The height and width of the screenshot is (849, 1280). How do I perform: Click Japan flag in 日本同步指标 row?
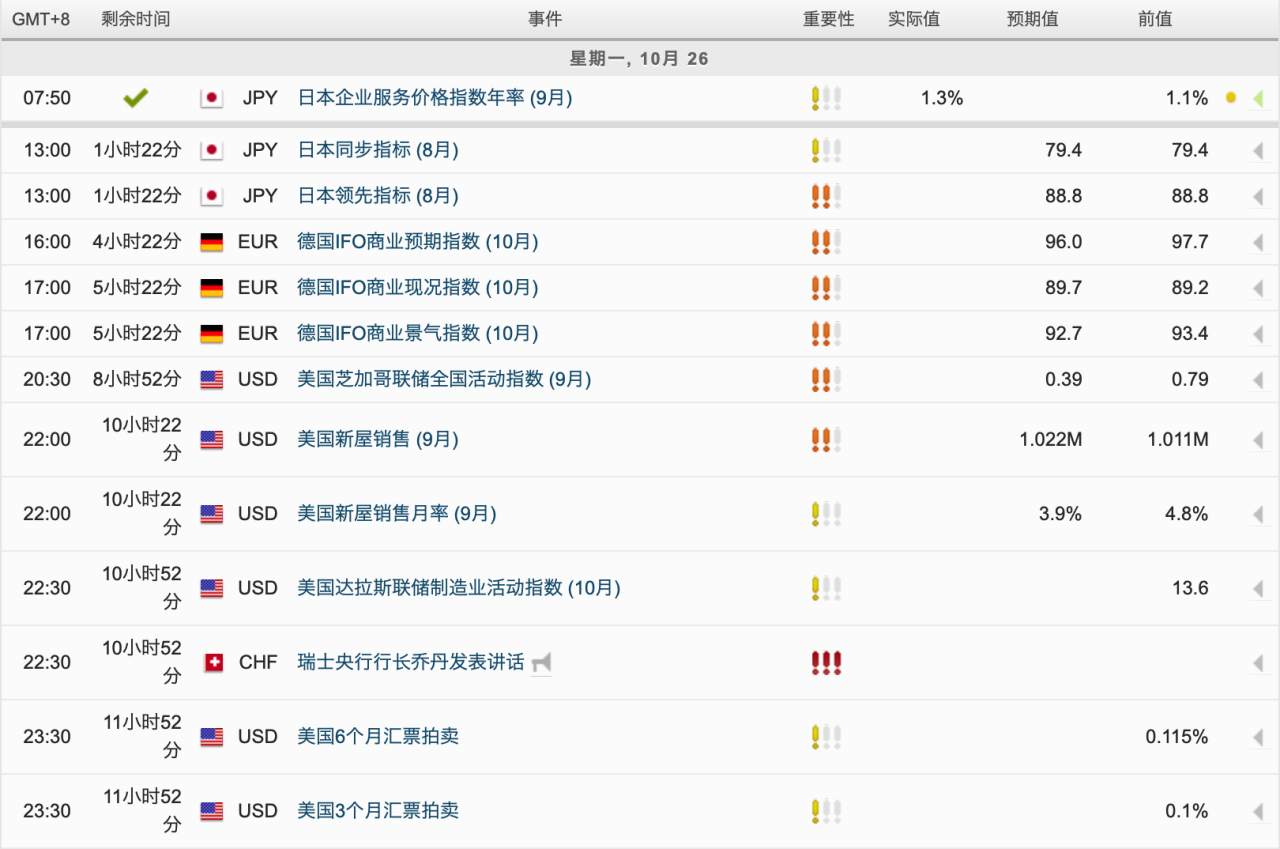(211, 150)
